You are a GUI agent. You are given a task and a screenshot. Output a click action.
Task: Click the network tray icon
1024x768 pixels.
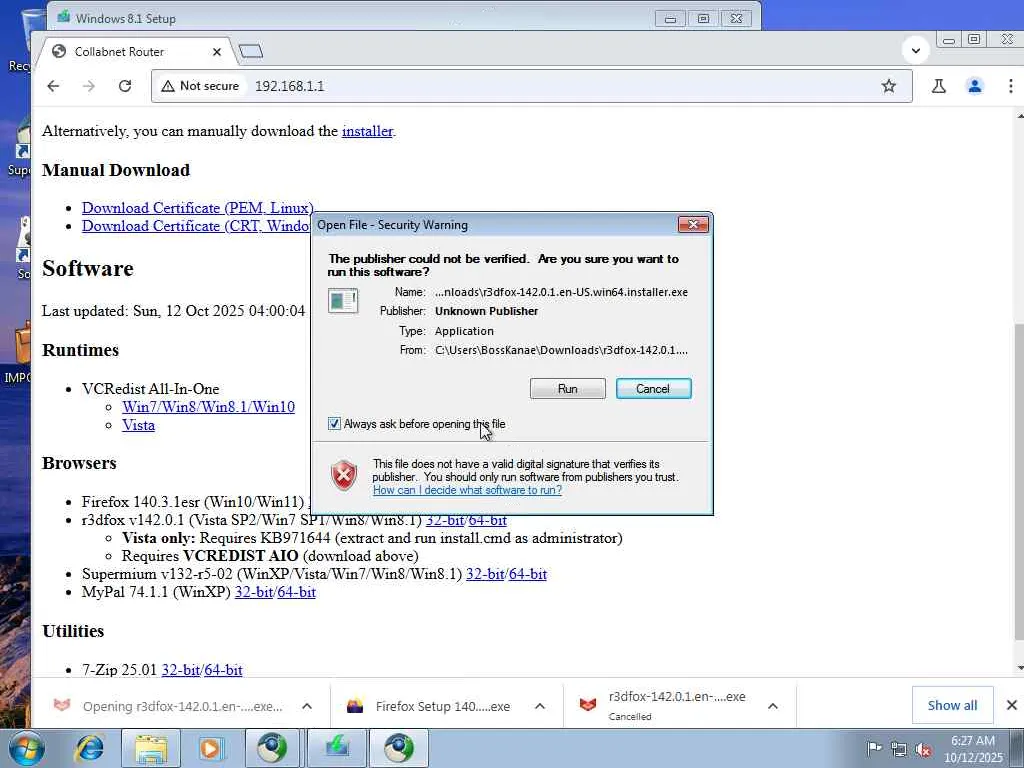tap(899, 749)
